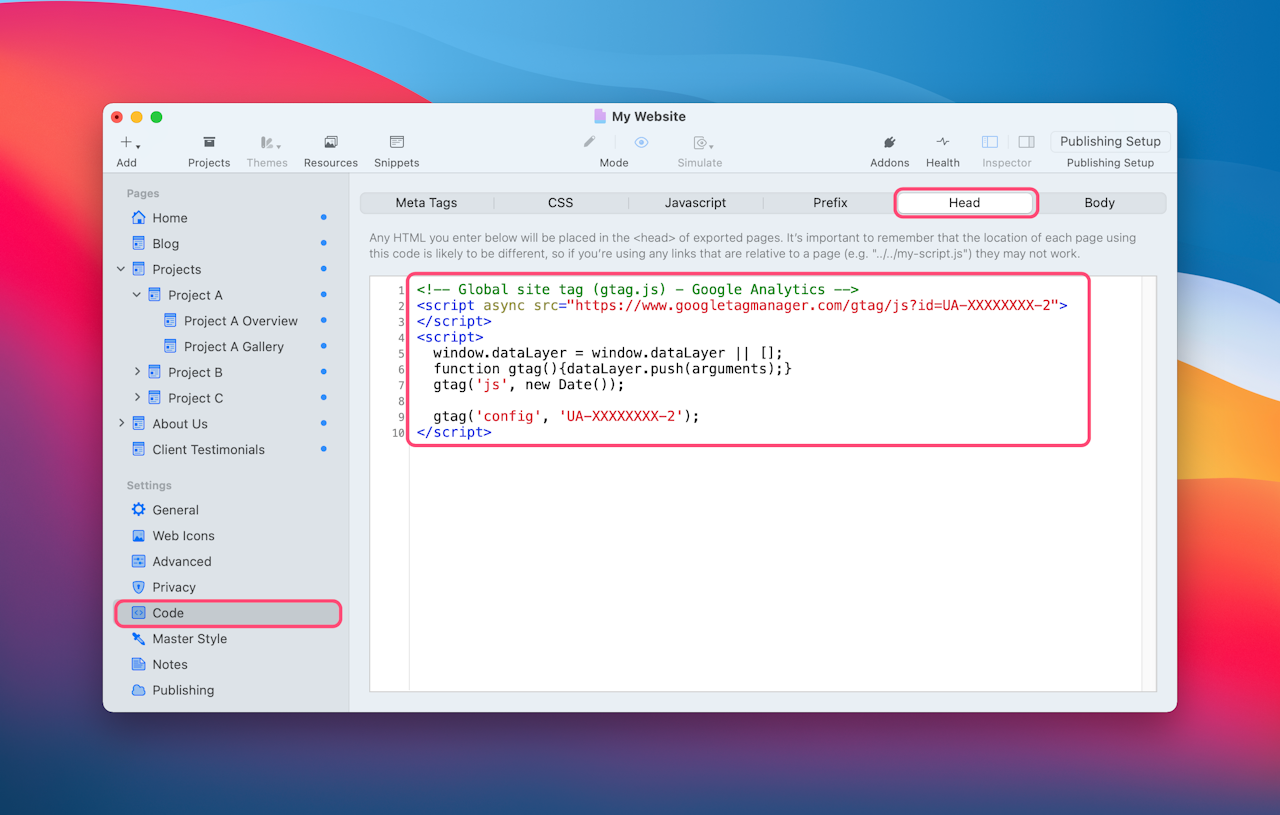Open the Simulate toolbar menu
Screen dimensions: 1280x815
point(702,143)
